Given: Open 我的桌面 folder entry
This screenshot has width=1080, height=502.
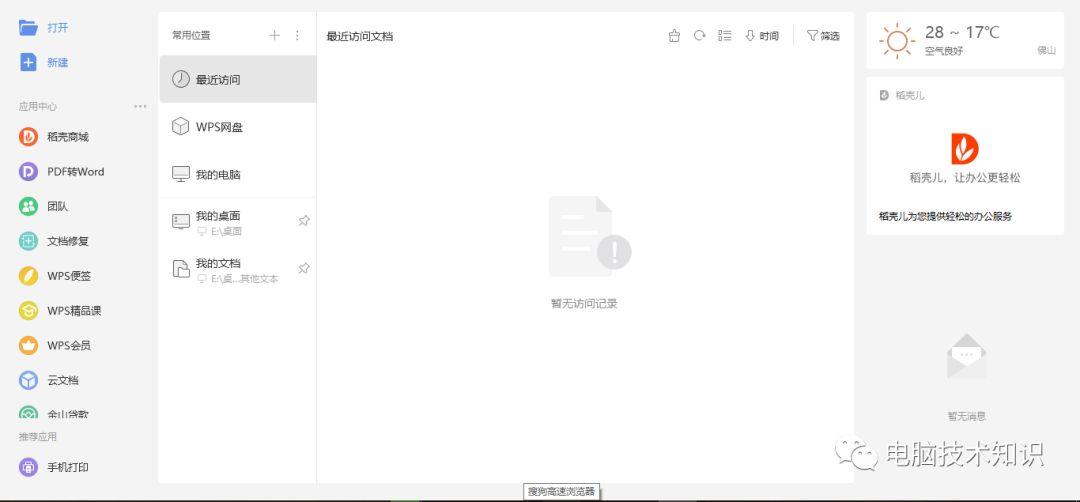Looking at the screenshot, I should coord(238,222).
